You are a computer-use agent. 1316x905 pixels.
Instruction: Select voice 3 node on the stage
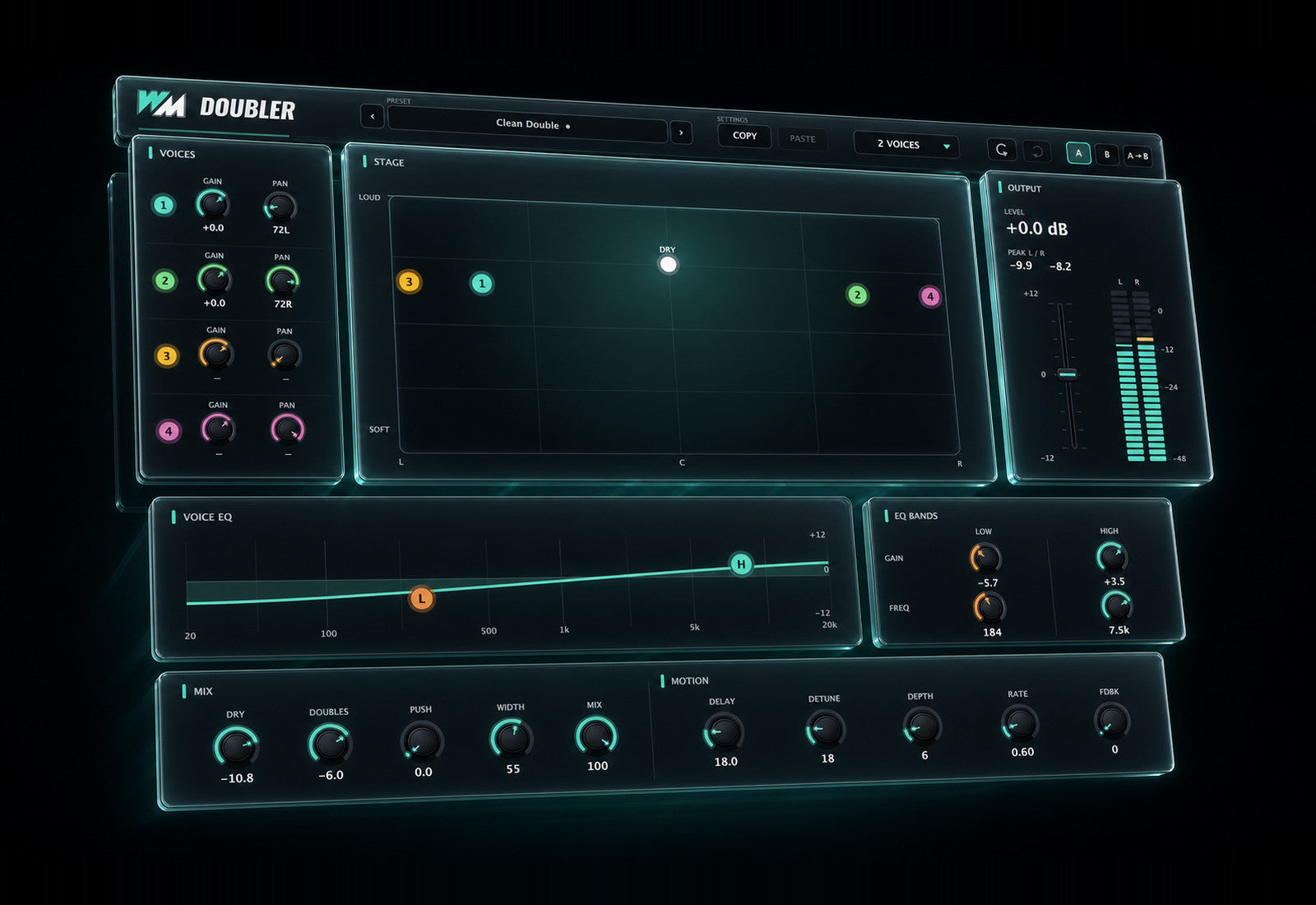(x=409, y=282)
